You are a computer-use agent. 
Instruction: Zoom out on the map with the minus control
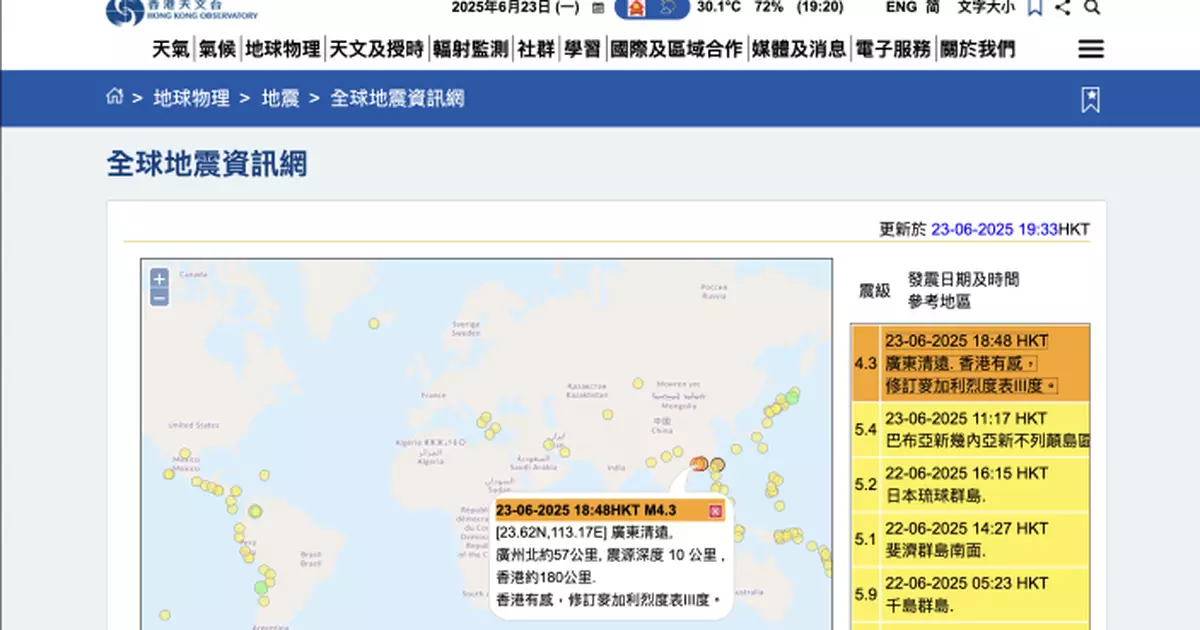point(160,297)
